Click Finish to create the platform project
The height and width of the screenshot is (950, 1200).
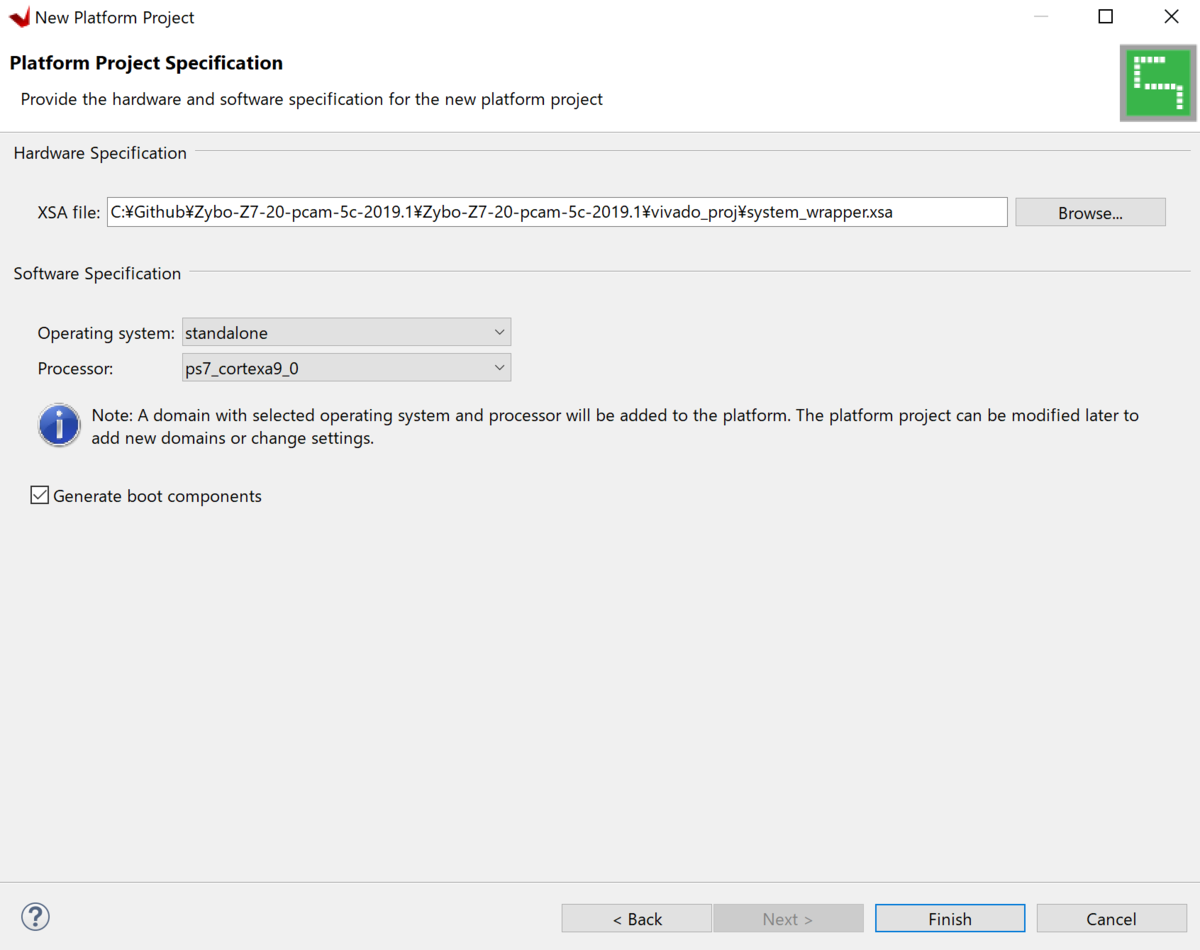tap(949, 919)
